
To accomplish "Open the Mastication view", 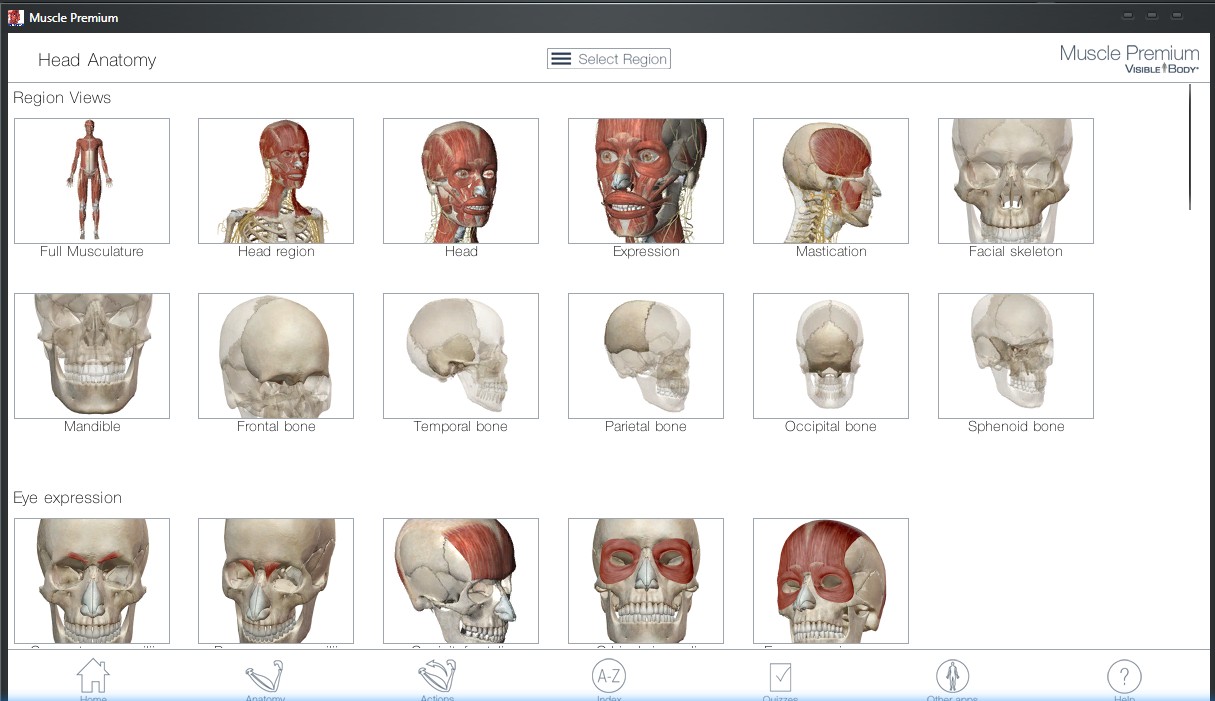I will (831, 181).
